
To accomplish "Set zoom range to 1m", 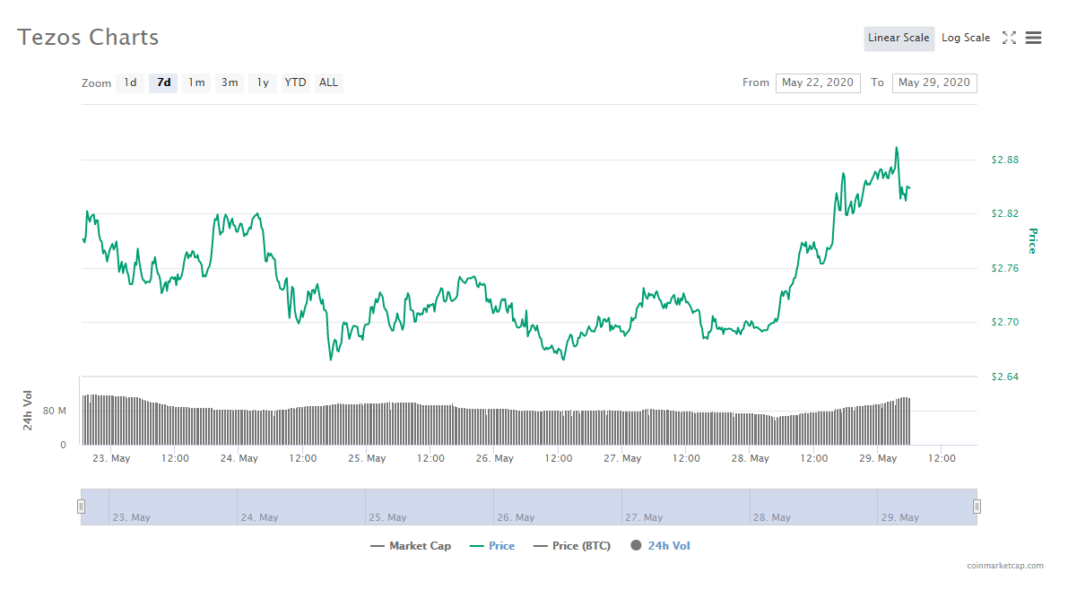I will point(196,82).
